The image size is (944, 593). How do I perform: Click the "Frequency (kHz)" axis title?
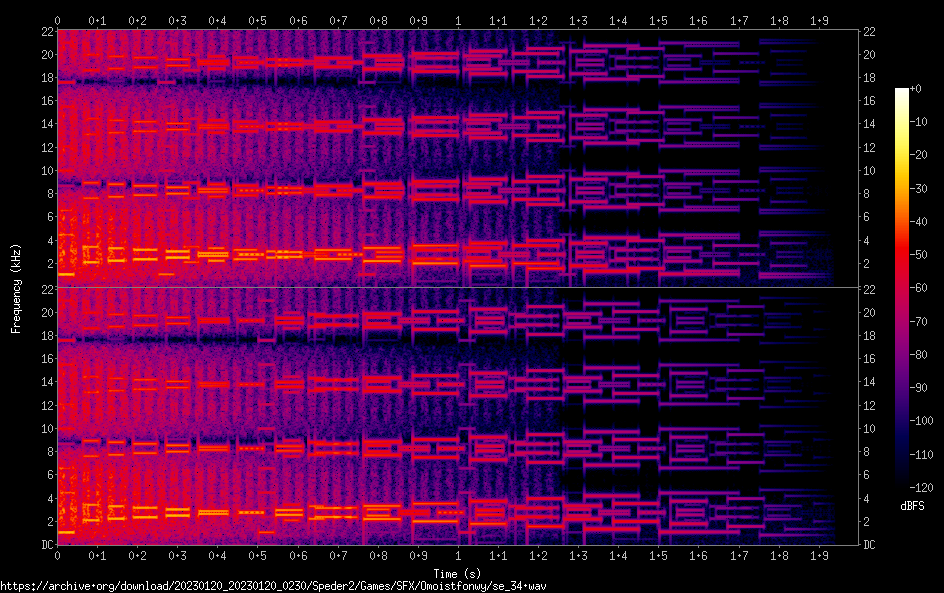tap(15, 287)
